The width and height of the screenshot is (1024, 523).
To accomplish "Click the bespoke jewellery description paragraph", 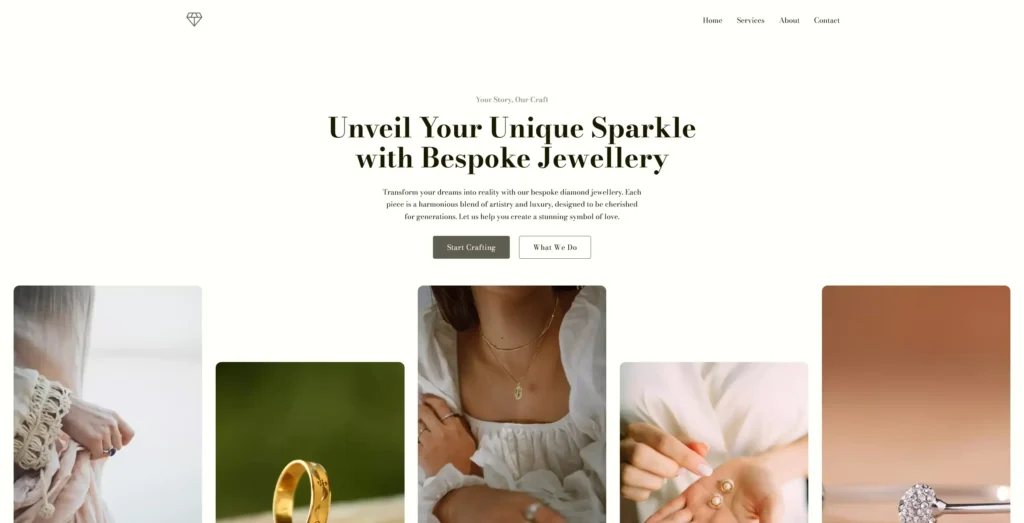I will click(511, 204).
